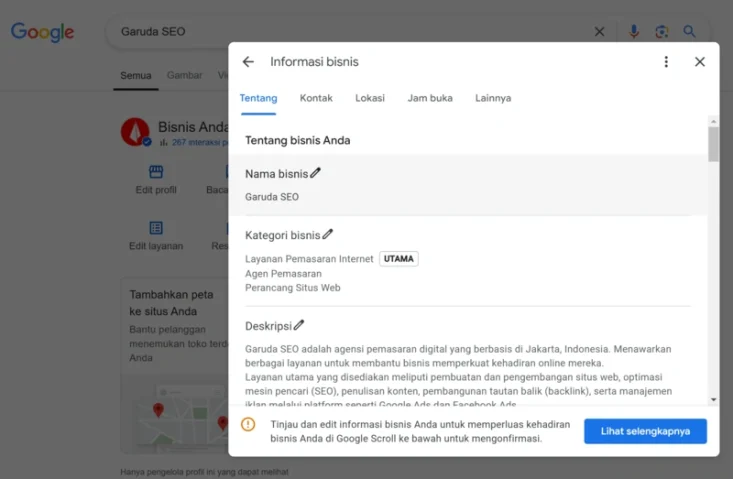Click the Tambahkan peta ke situs Anda card

click(174, 366)
